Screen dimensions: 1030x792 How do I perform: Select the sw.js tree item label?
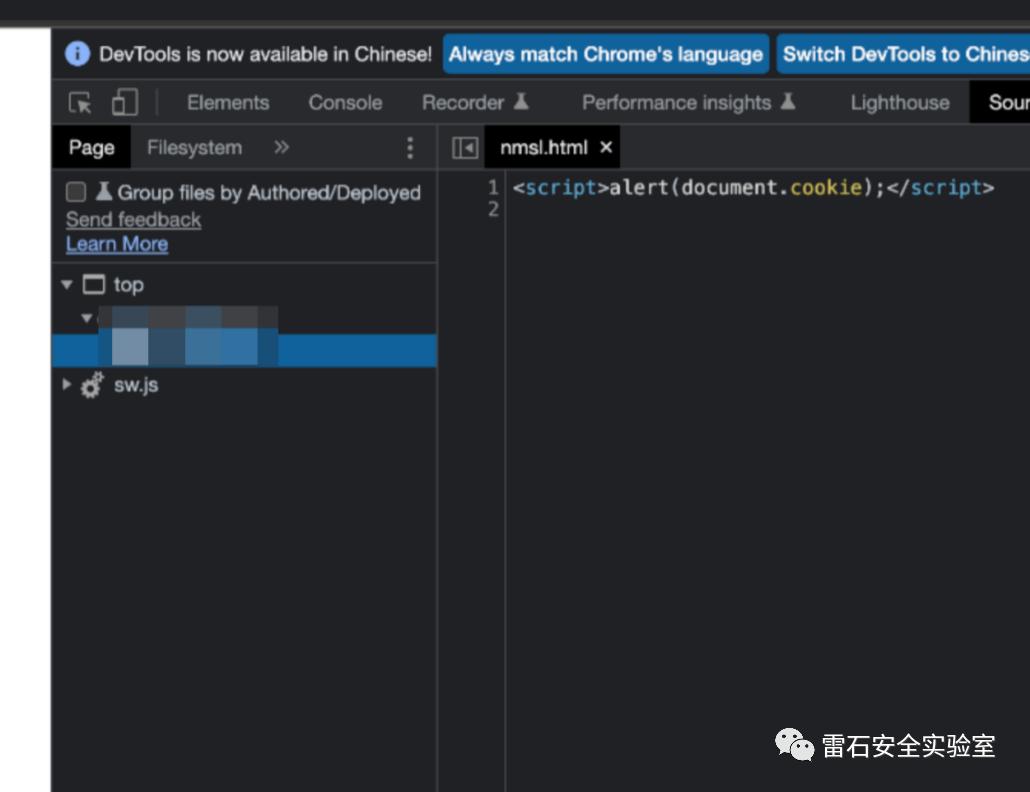click(x=136, y=385)
